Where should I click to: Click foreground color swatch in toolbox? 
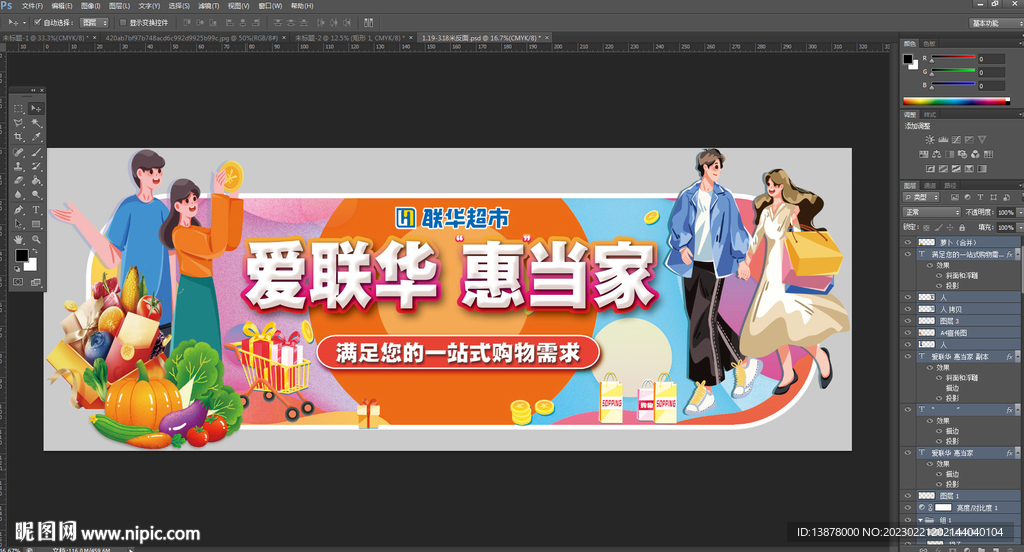pyautogui.click(x=22, y=255)
